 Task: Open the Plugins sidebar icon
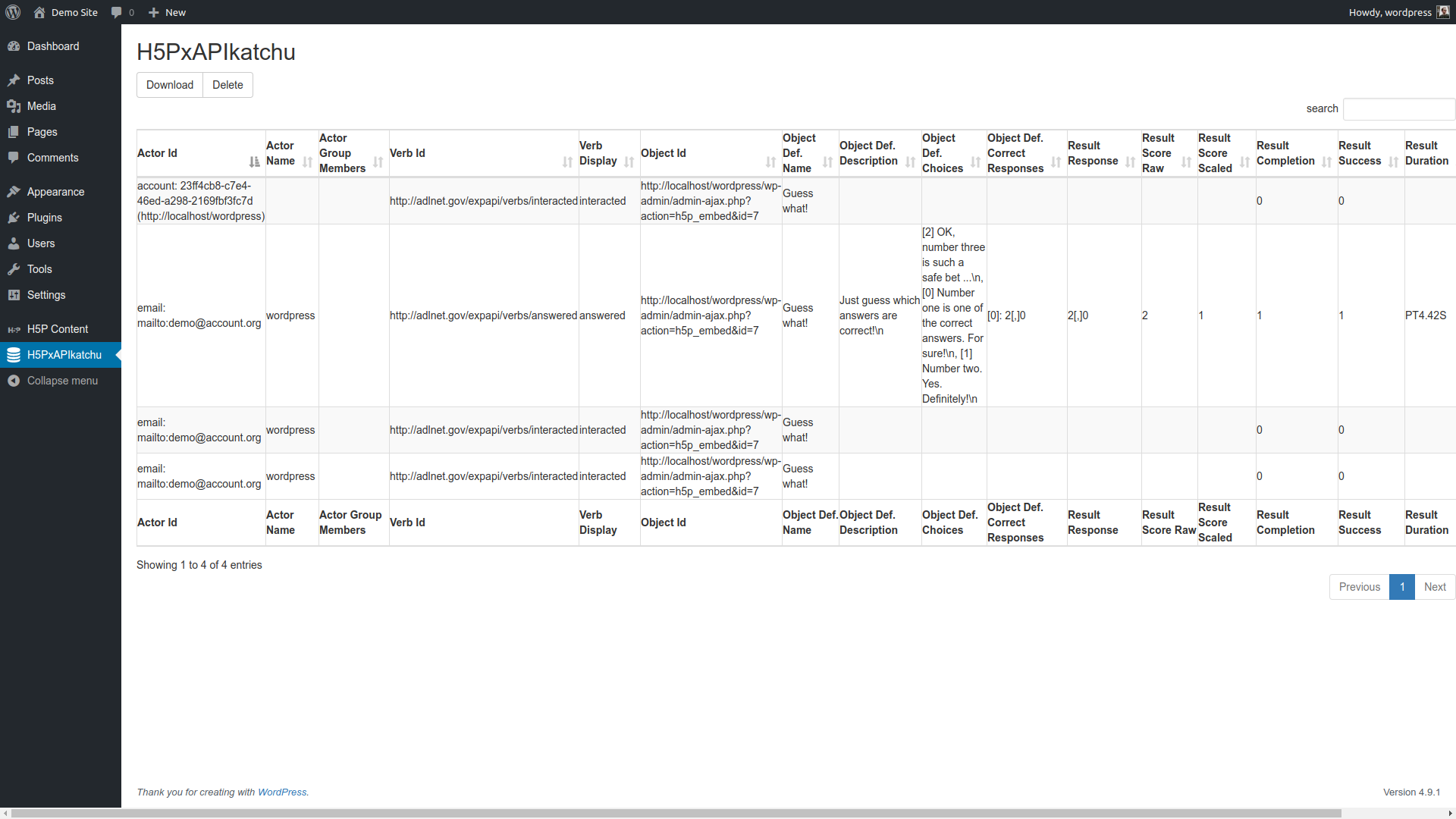tap(14, 218)
